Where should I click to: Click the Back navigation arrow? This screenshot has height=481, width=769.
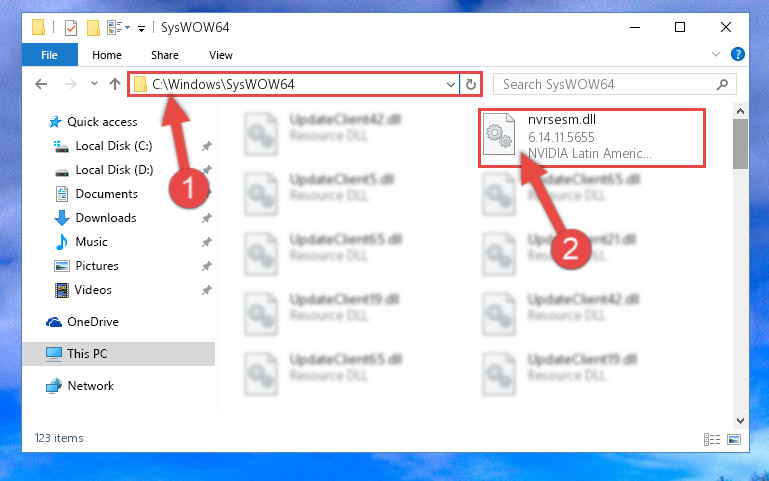41,84
